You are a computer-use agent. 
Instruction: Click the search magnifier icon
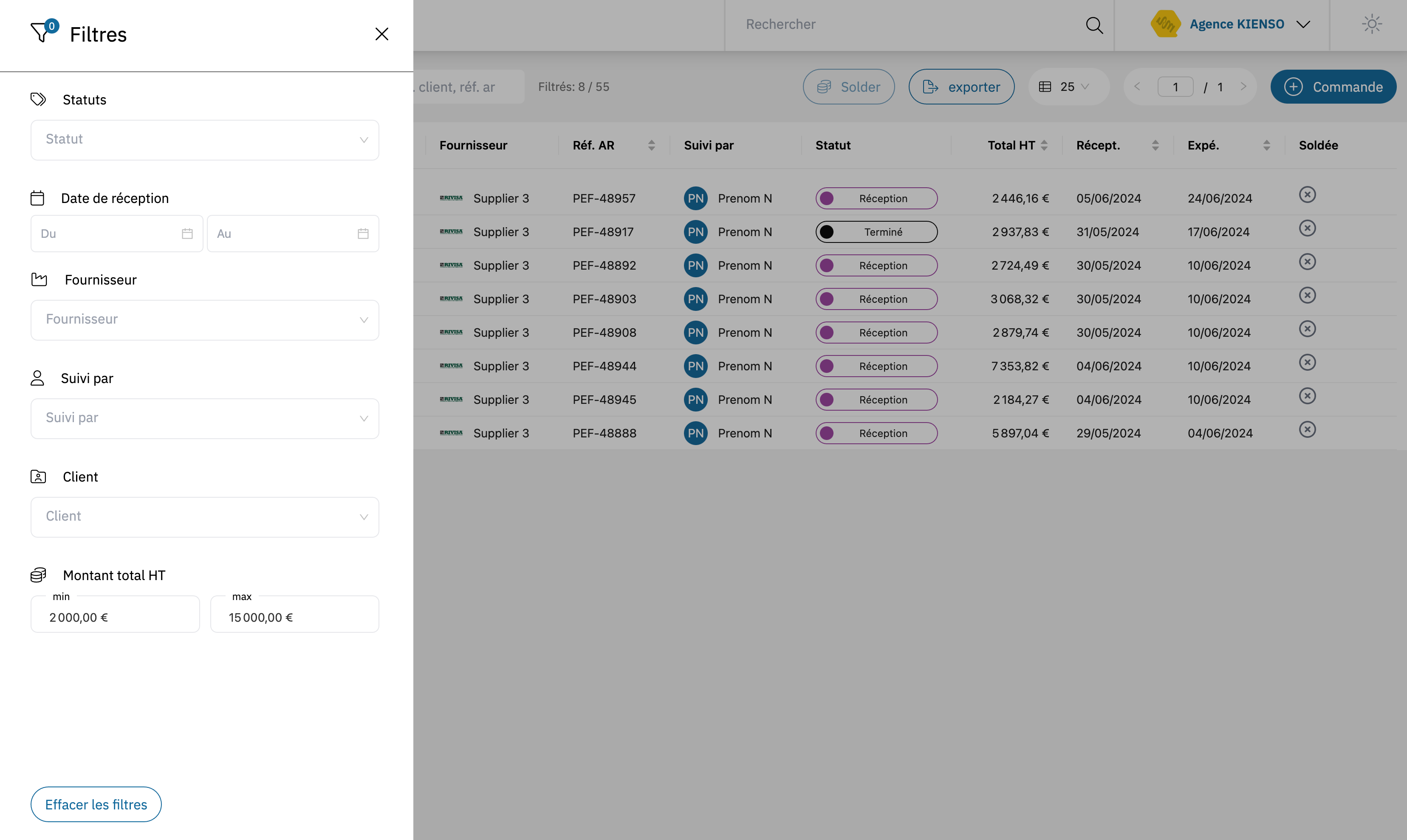[1094, 25]
